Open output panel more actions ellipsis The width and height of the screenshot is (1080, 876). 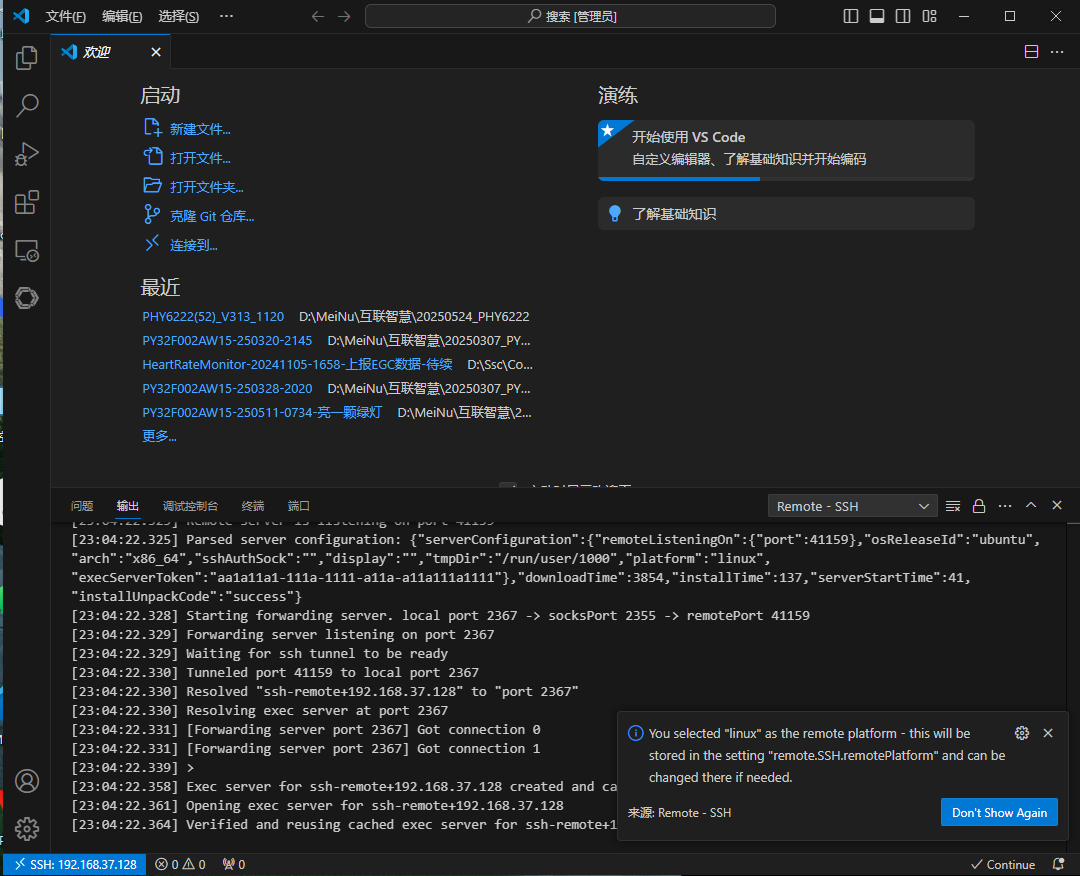coord(1005,506)
